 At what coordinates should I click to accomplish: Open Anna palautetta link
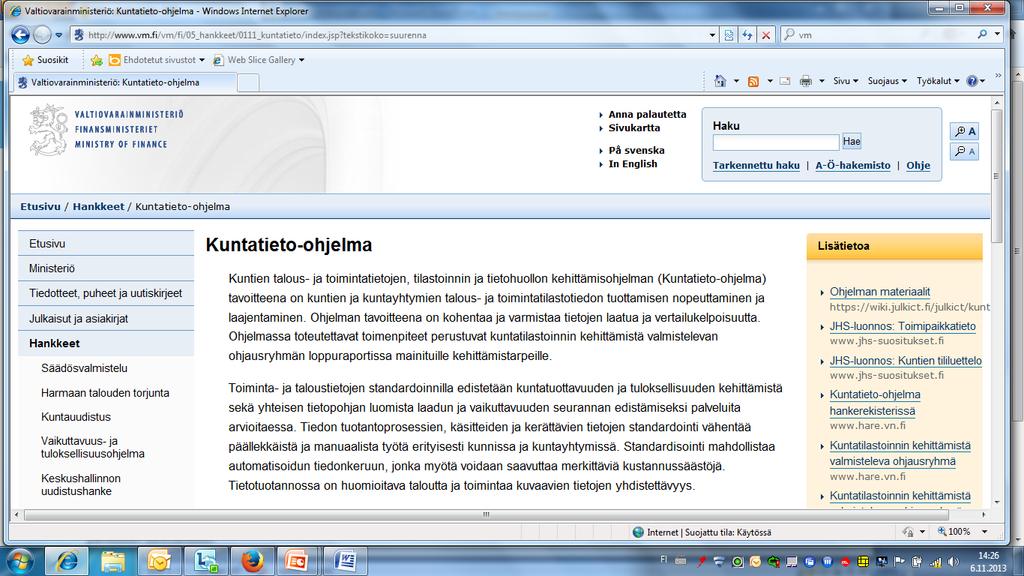647,114
